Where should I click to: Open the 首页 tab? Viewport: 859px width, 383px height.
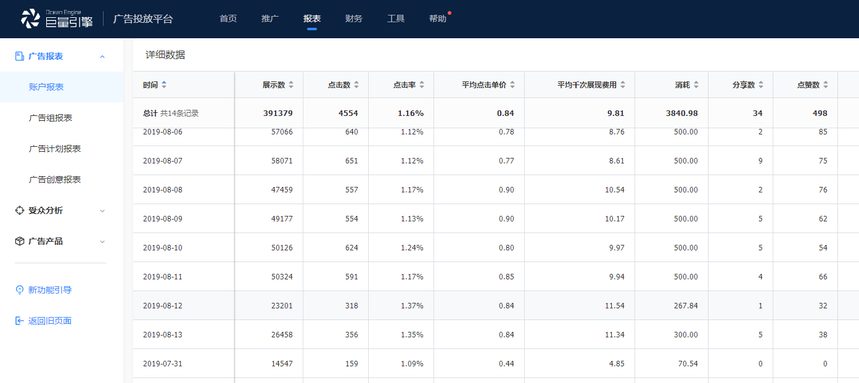[x=228, y=19]
